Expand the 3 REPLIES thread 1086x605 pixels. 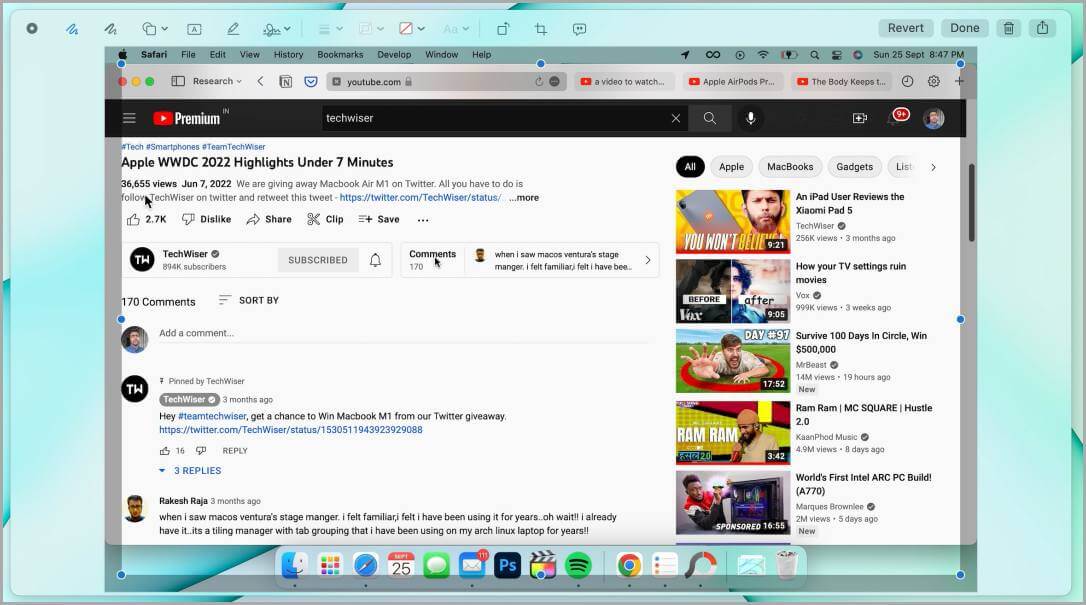190,471
